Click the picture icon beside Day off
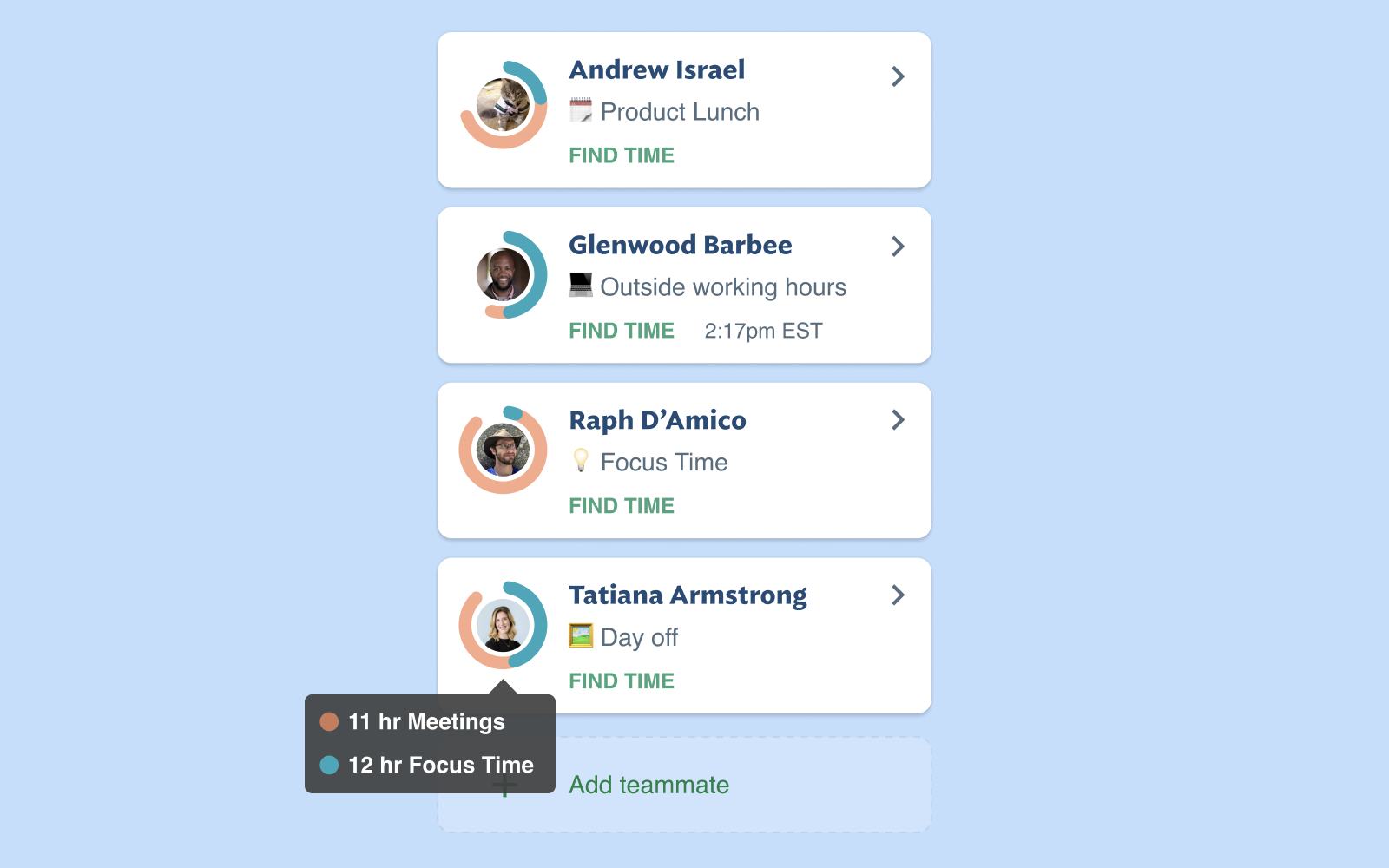1389x868 pixels. pos(581,635)
